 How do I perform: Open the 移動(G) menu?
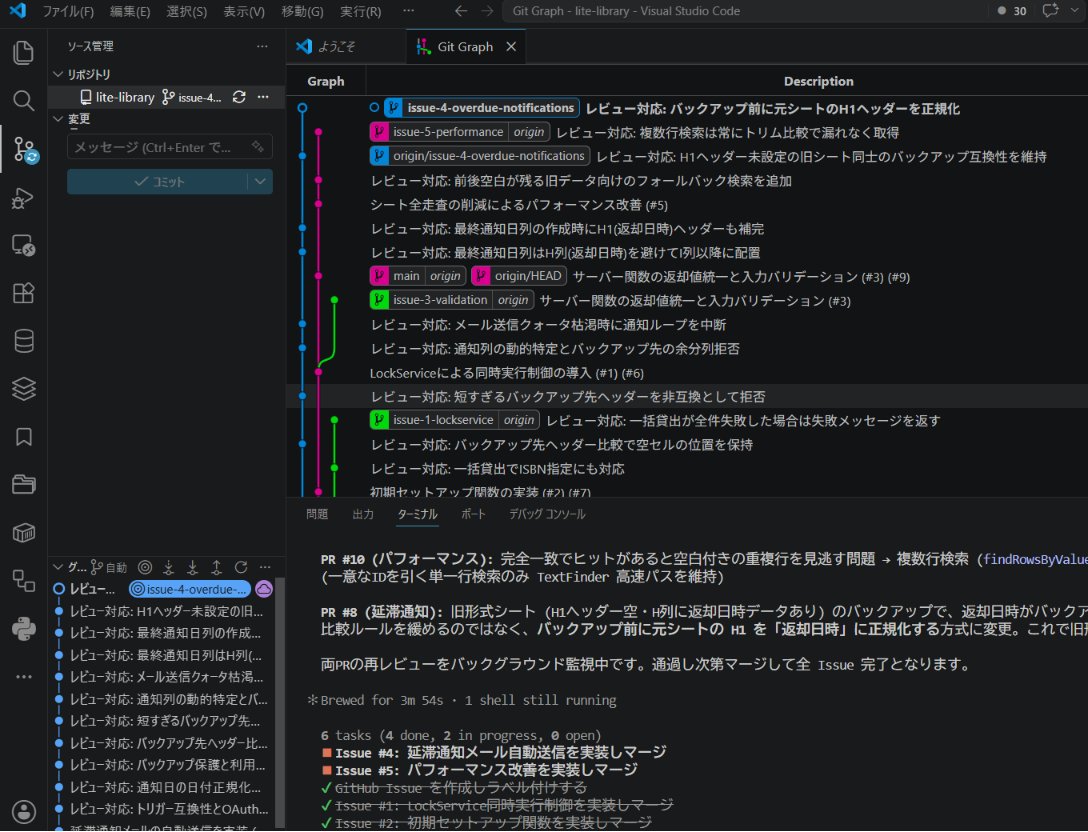point(303,11)
